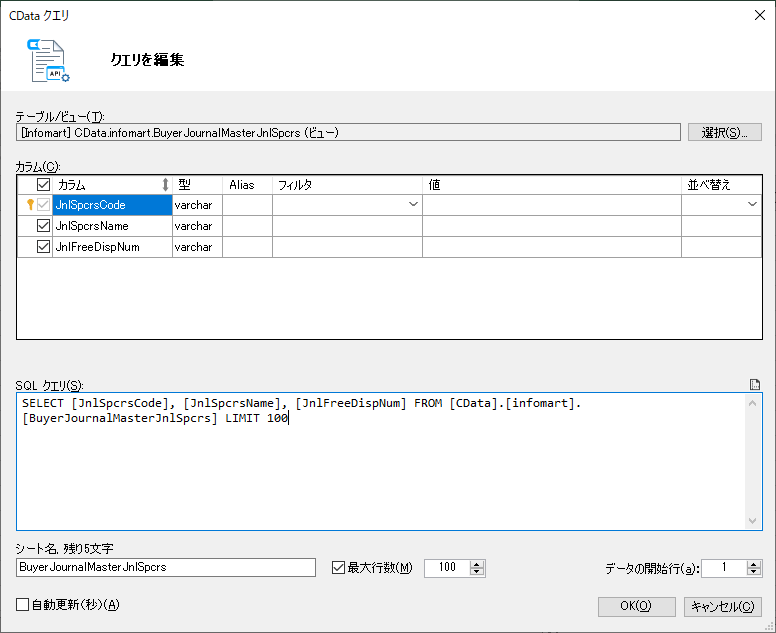
Task: Click the テーブル/ビュー text field
Action: (348, 133)
